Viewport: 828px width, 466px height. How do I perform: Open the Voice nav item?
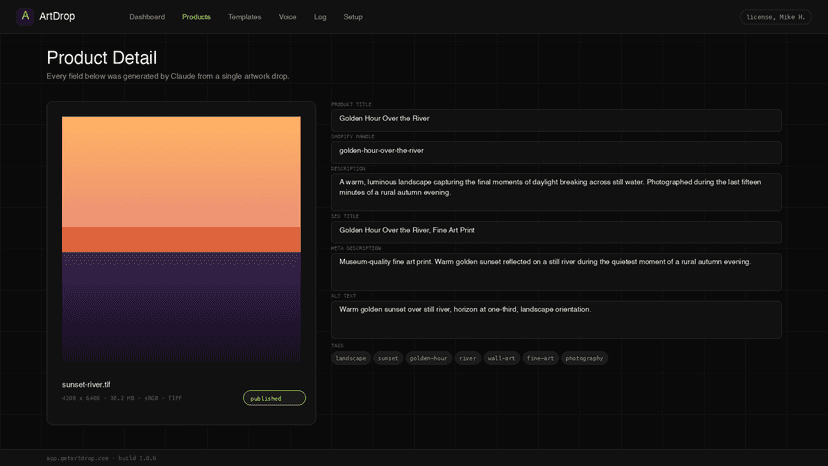tap(287, 17)
